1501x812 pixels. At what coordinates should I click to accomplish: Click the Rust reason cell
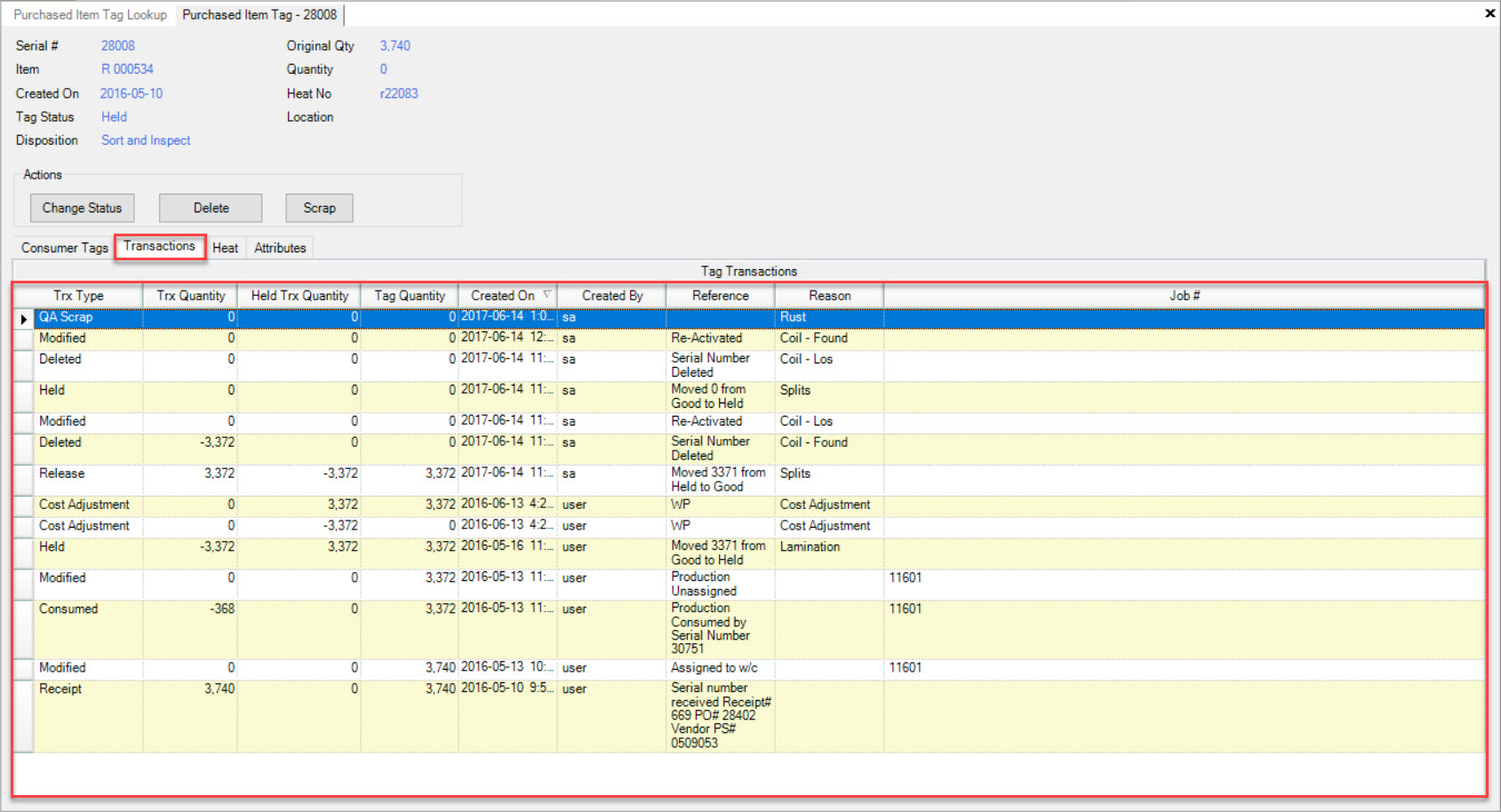829,317
